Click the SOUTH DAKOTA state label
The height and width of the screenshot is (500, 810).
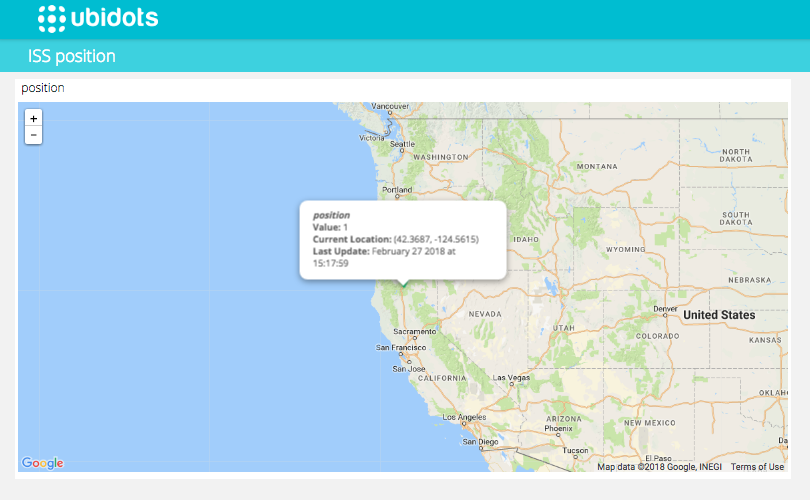pyautogui.click(x=736, y=218)
